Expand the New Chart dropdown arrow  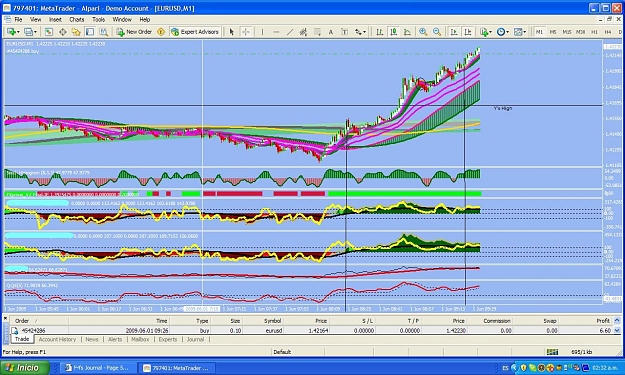pos(18,32)
